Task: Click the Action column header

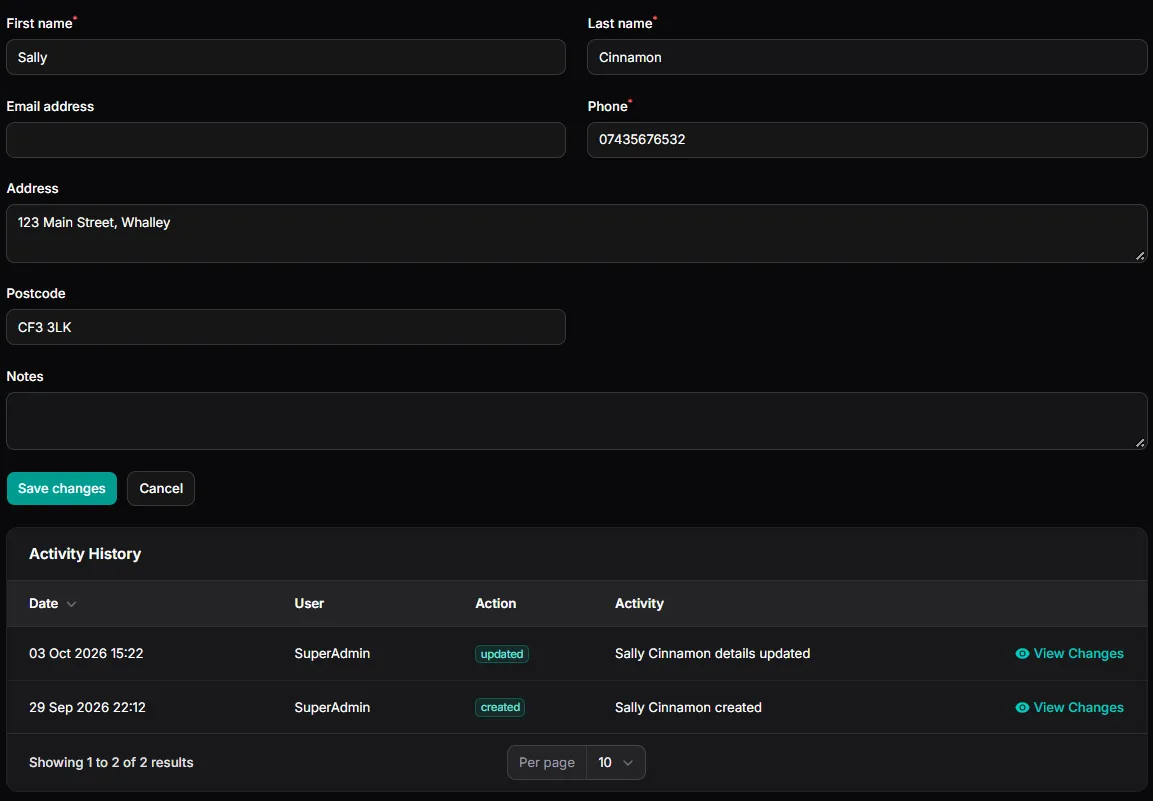Action: click(496, 603)
